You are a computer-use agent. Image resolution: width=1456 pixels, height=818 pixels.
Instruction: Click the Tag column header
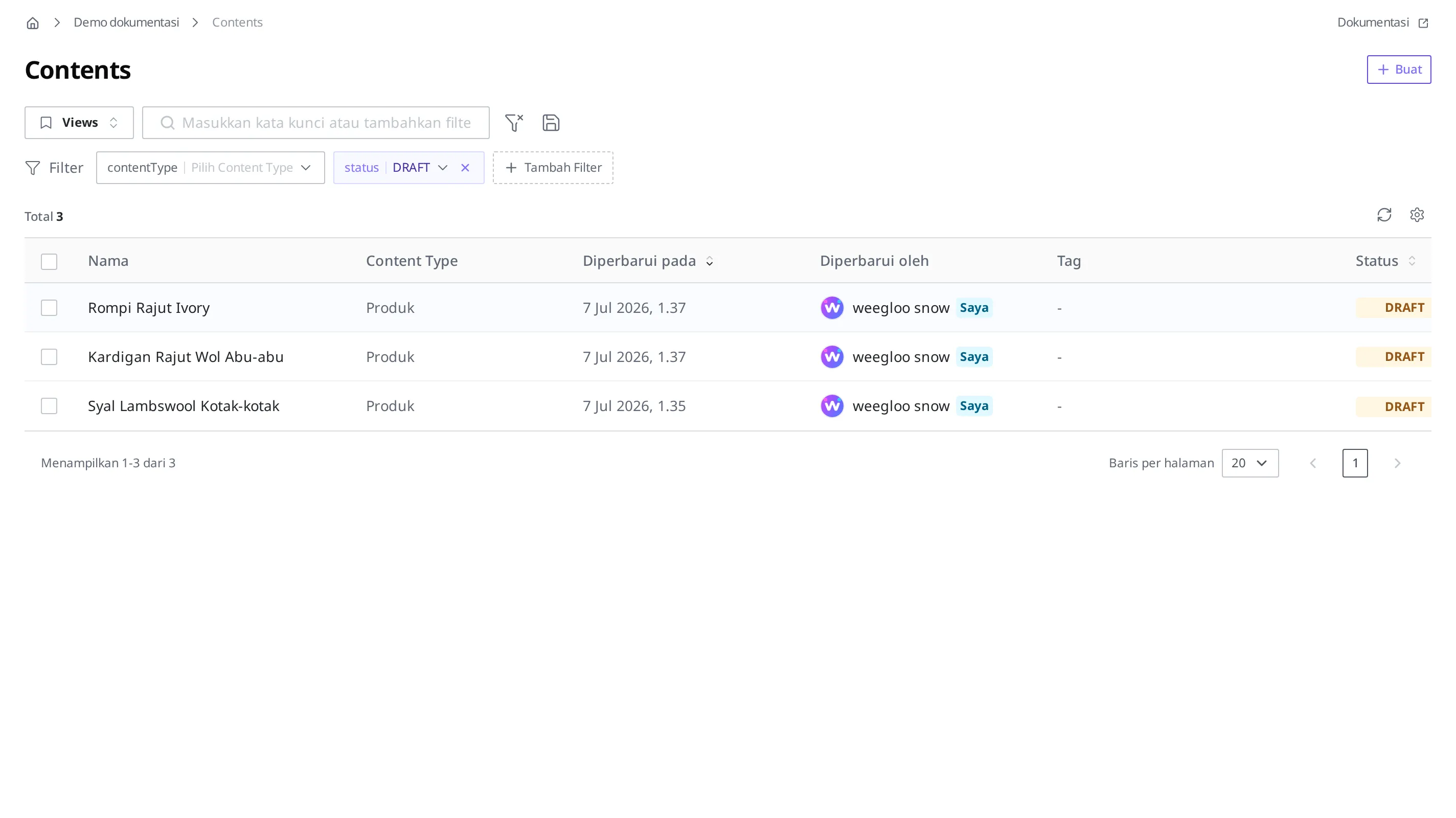[x=1068, y=261]
